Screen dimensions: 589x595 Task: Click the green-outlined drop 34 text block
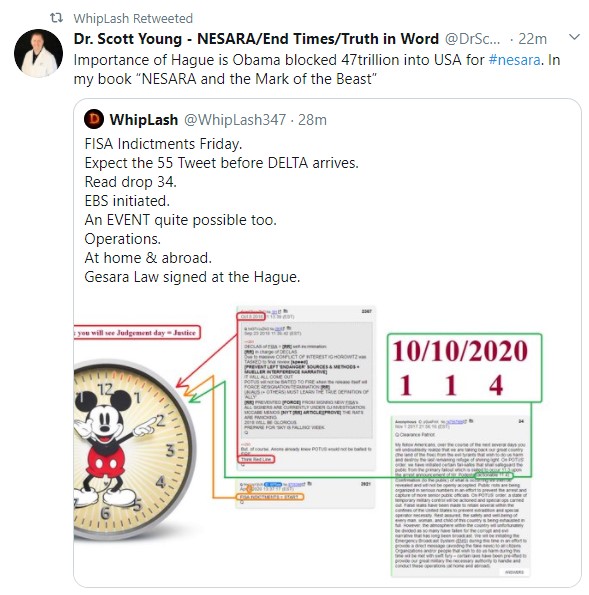pos(460,497)
